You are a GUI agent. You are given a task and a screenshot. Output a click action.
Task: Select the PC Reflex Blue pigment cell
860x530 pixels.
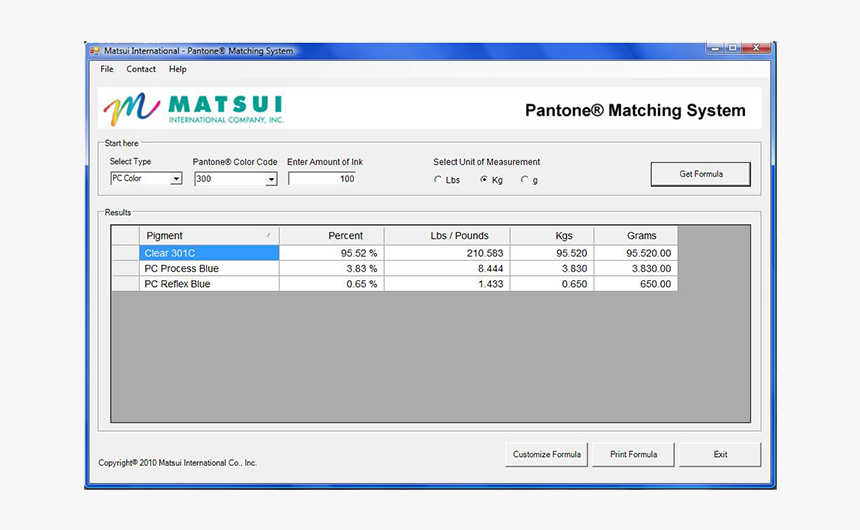[209, 284]
